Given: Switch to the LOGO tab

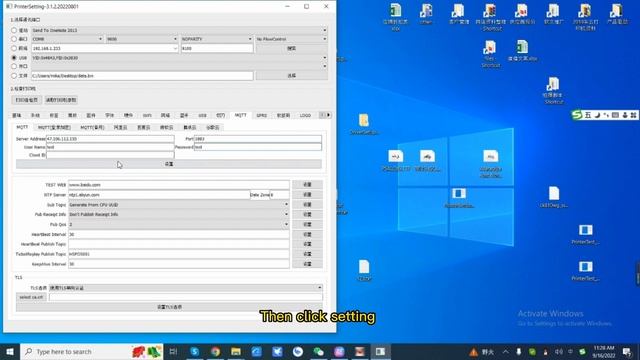Looking at the screenshot, I should [305, 116].
